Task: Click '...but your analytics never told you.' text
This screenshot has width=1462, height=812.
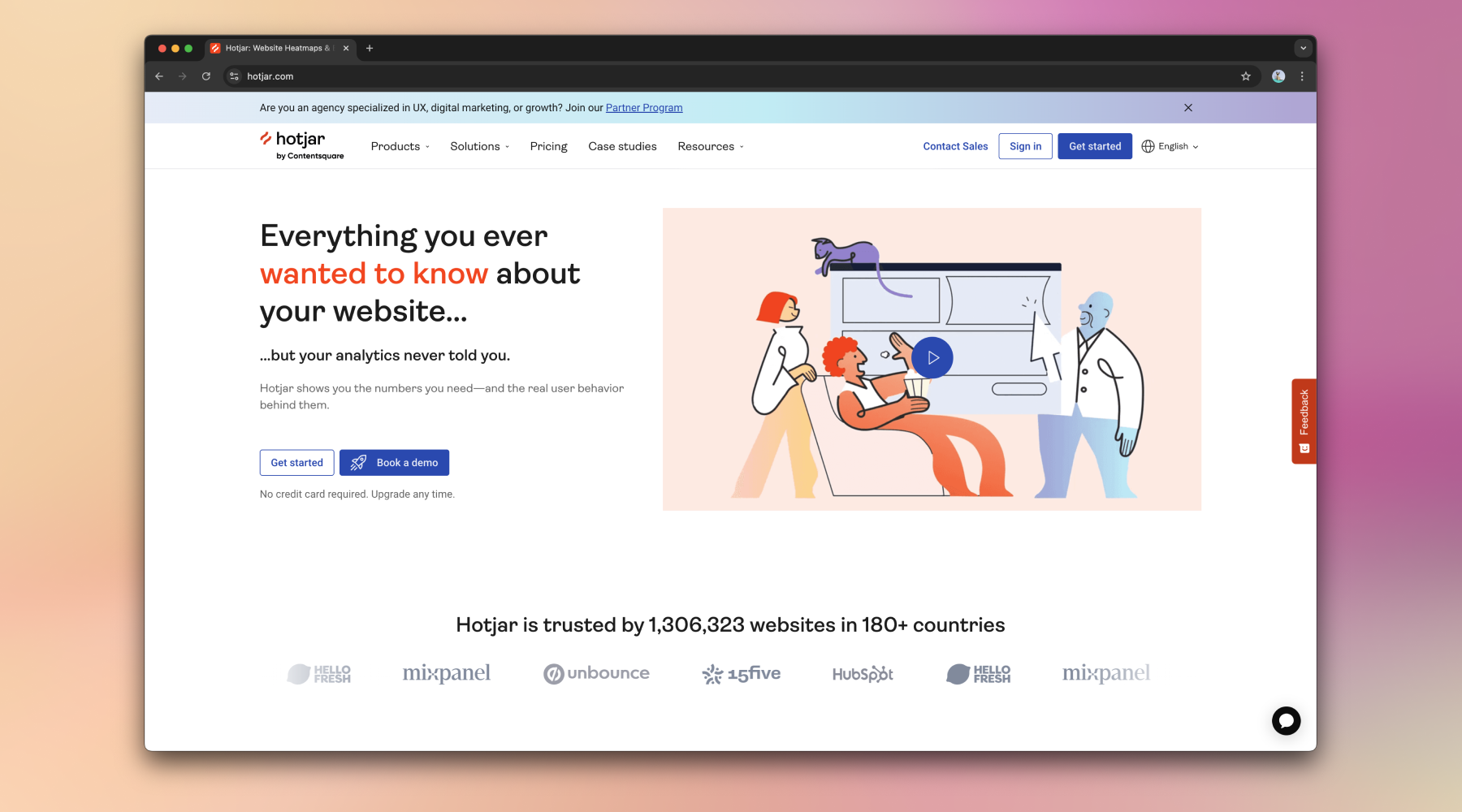Action: 385,356
